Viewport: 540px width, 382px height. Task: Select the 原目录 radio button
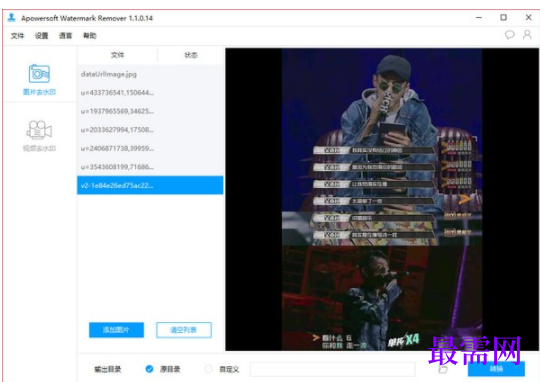[x=149, y=369]
